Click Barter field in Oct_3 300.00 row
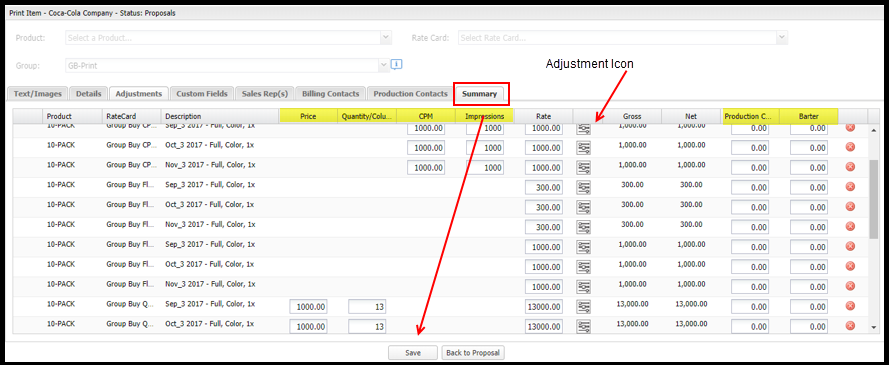 coord(809,207)
